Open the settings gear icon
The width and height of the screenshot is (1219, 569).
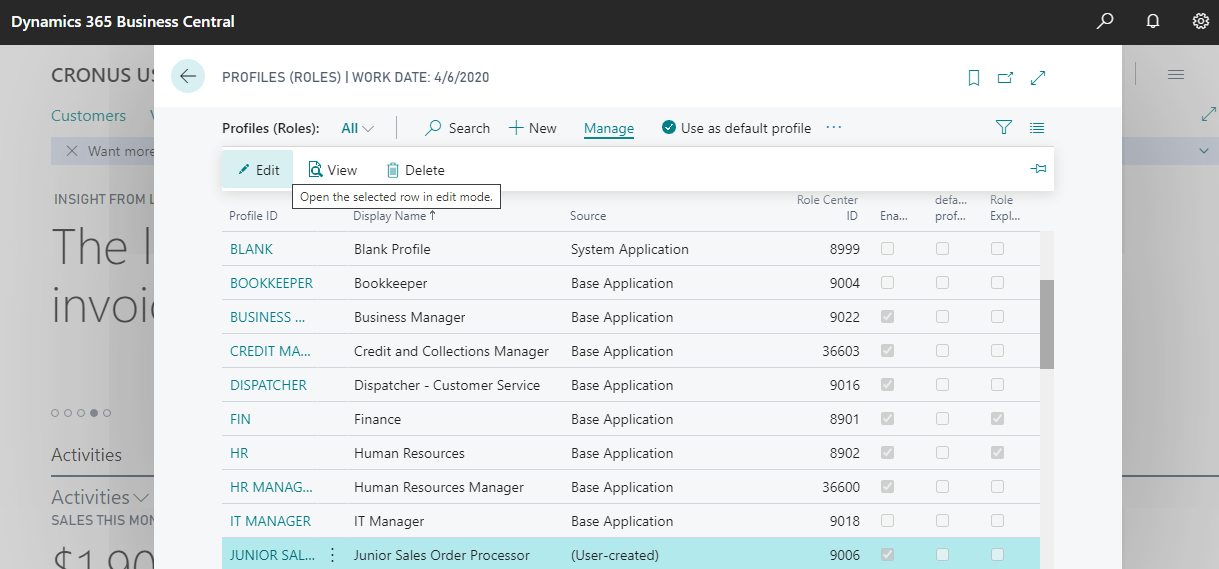coord(1201,21)
